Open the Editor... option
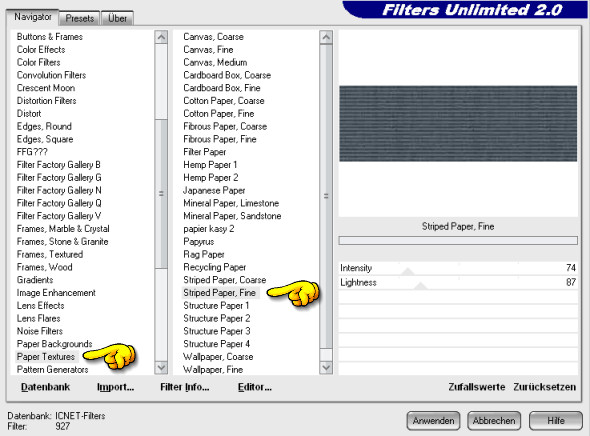590x436 pixels. click(255, 387)
